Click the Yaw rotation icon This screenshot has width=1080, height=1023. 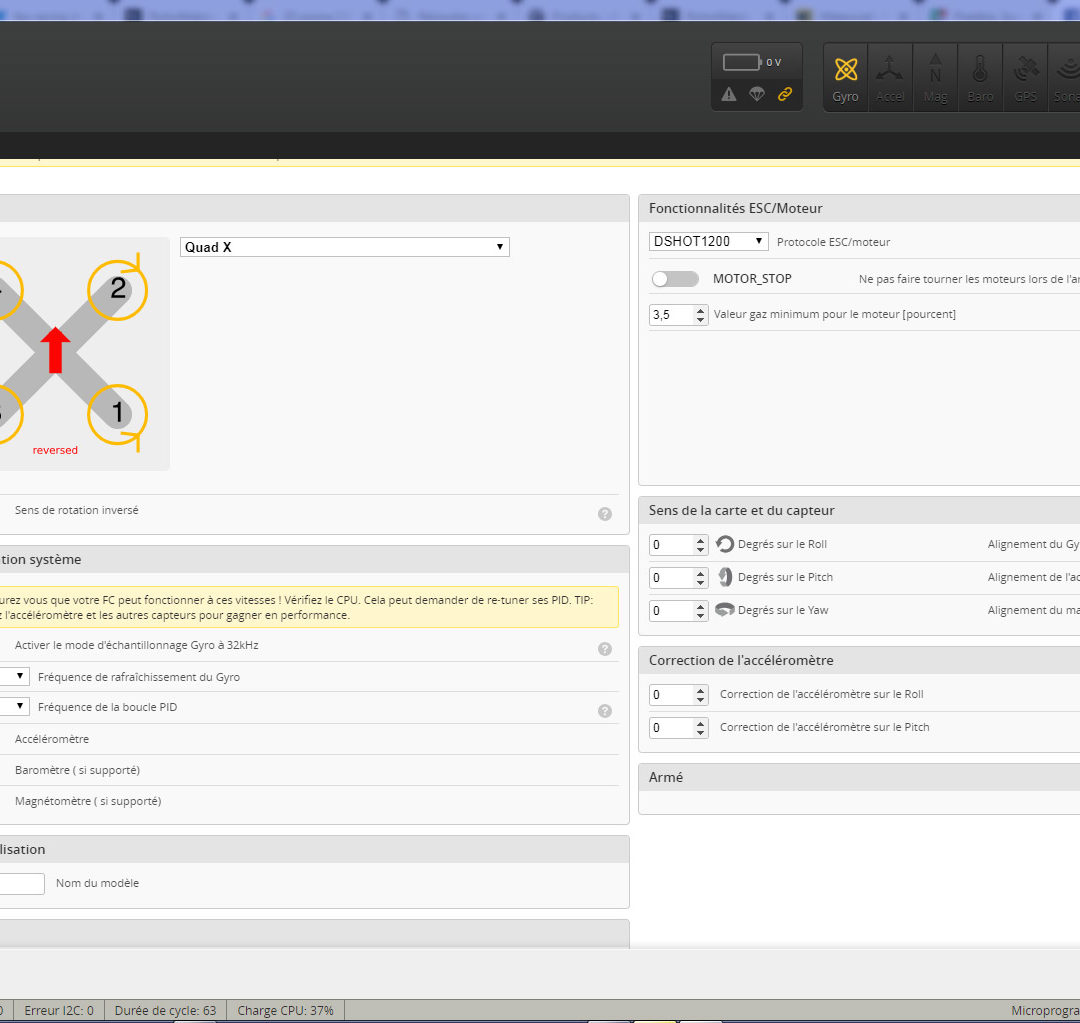click(725, 610)
